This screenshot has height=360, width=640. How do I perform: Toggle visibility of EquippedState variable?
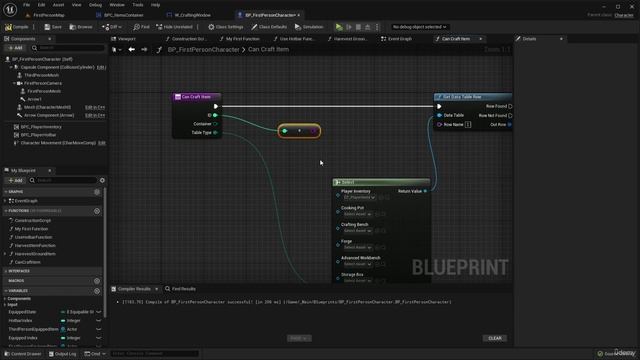98,312
